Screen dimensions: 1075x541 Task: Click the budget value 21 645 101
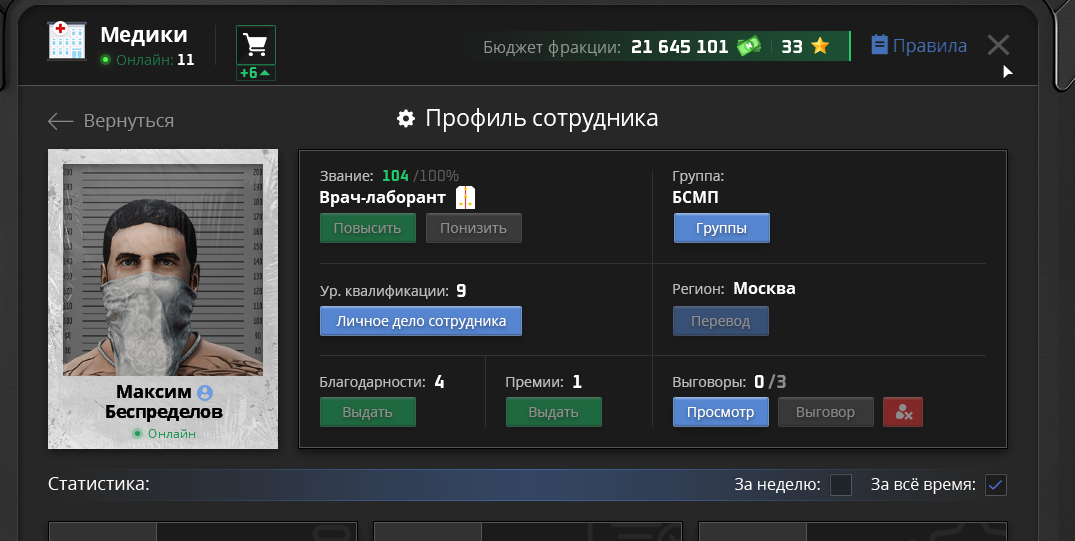(679, 47)
